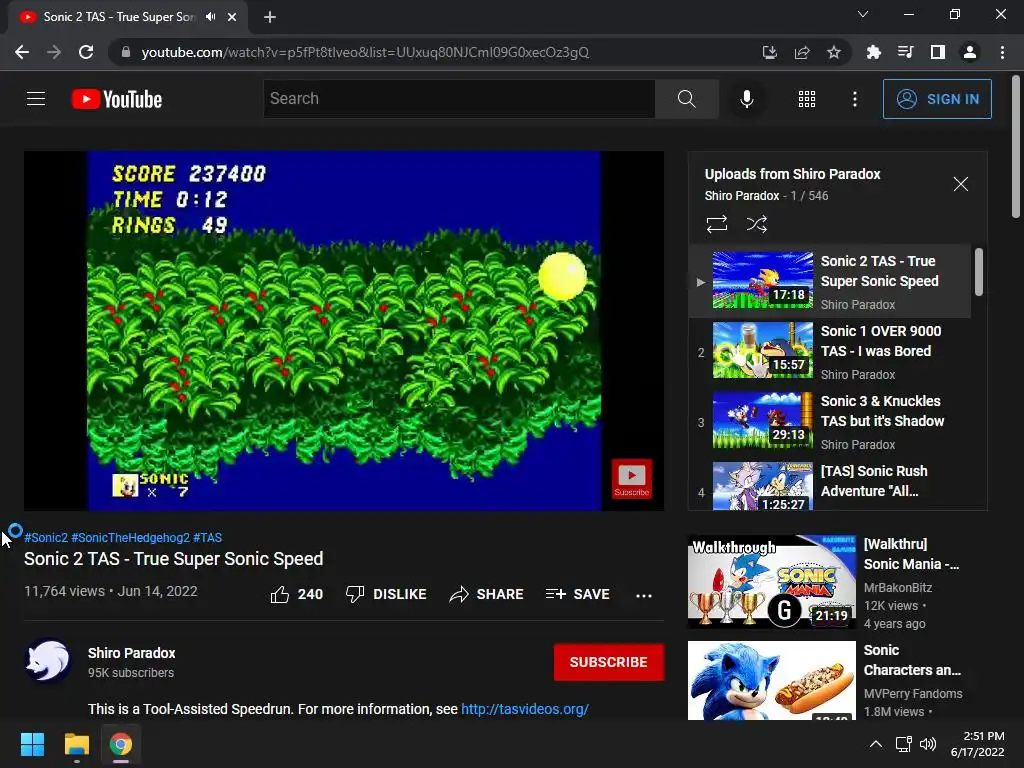Toggle playlist shuffle

[x=756, y=224]
